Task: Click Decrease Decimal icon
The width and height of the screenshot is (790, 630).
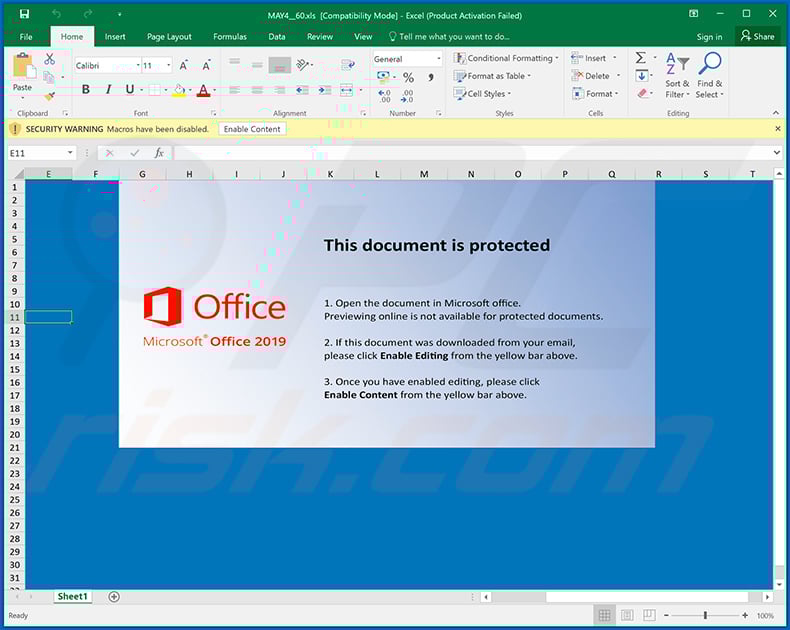Action: pyautogui.click(x=407, y=96)
